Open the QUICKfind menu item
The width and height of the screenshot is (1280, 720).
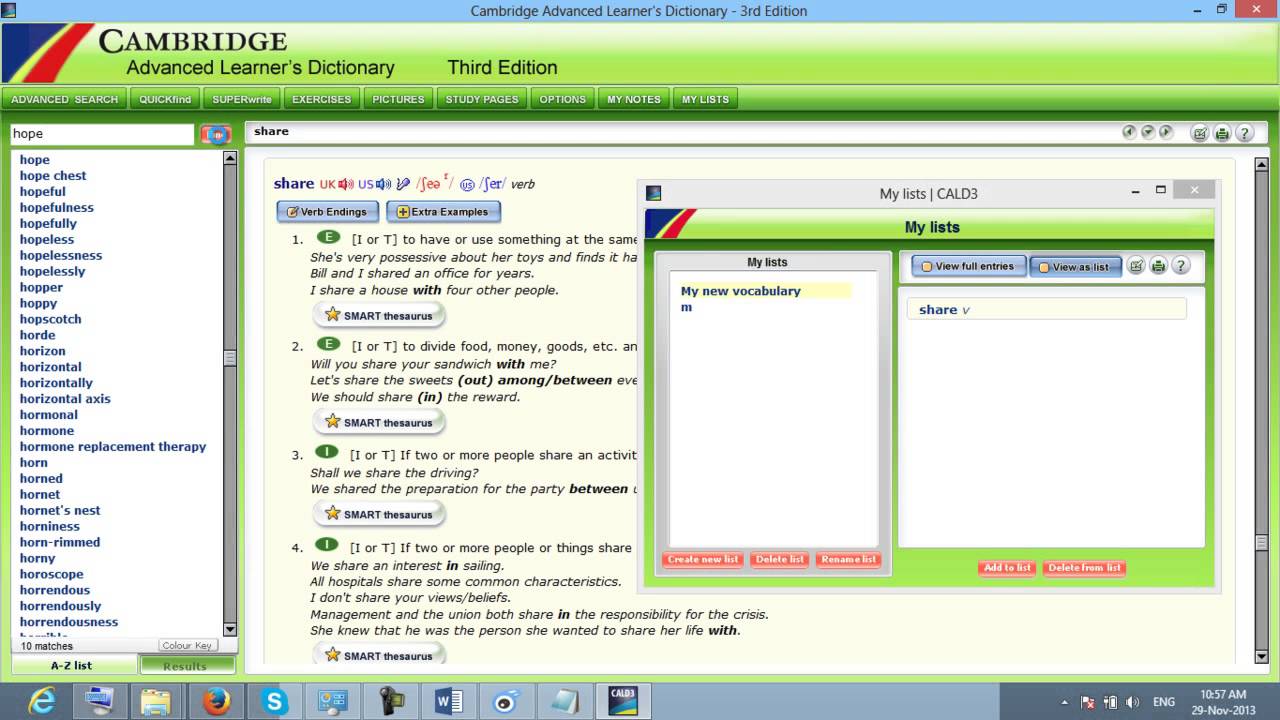click(165, 99)
